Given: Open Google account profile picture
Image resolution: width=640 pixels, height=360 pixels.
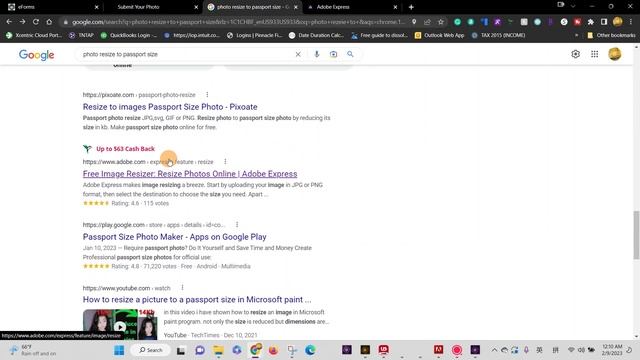Looking at the screenshot, I should pos(615,54).
